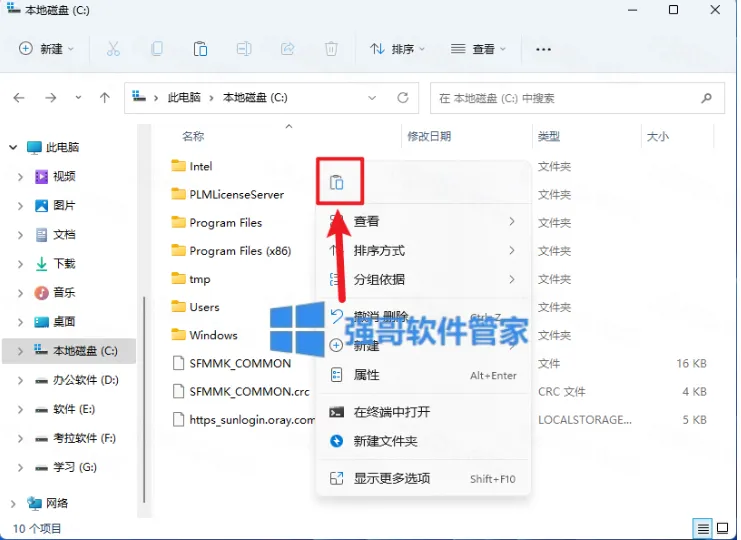
Task: Switch to large icons view in status bar
Action: click(x=722, y=528)
